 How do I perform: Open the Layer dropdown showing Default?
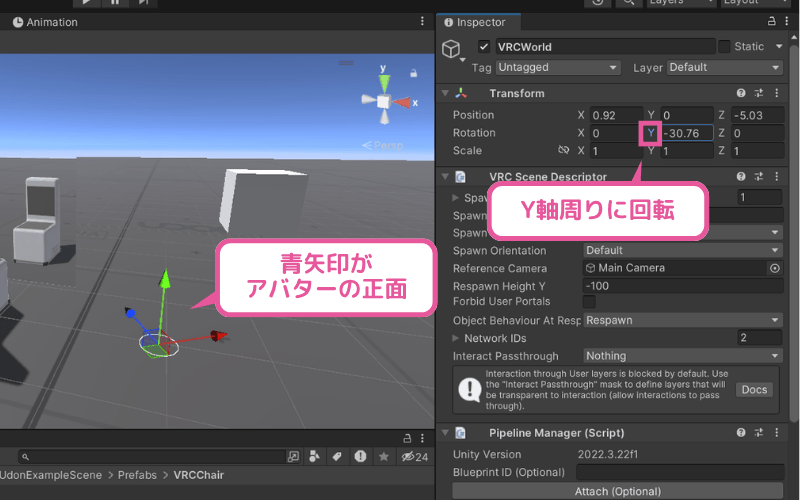(x=724, y=67)
